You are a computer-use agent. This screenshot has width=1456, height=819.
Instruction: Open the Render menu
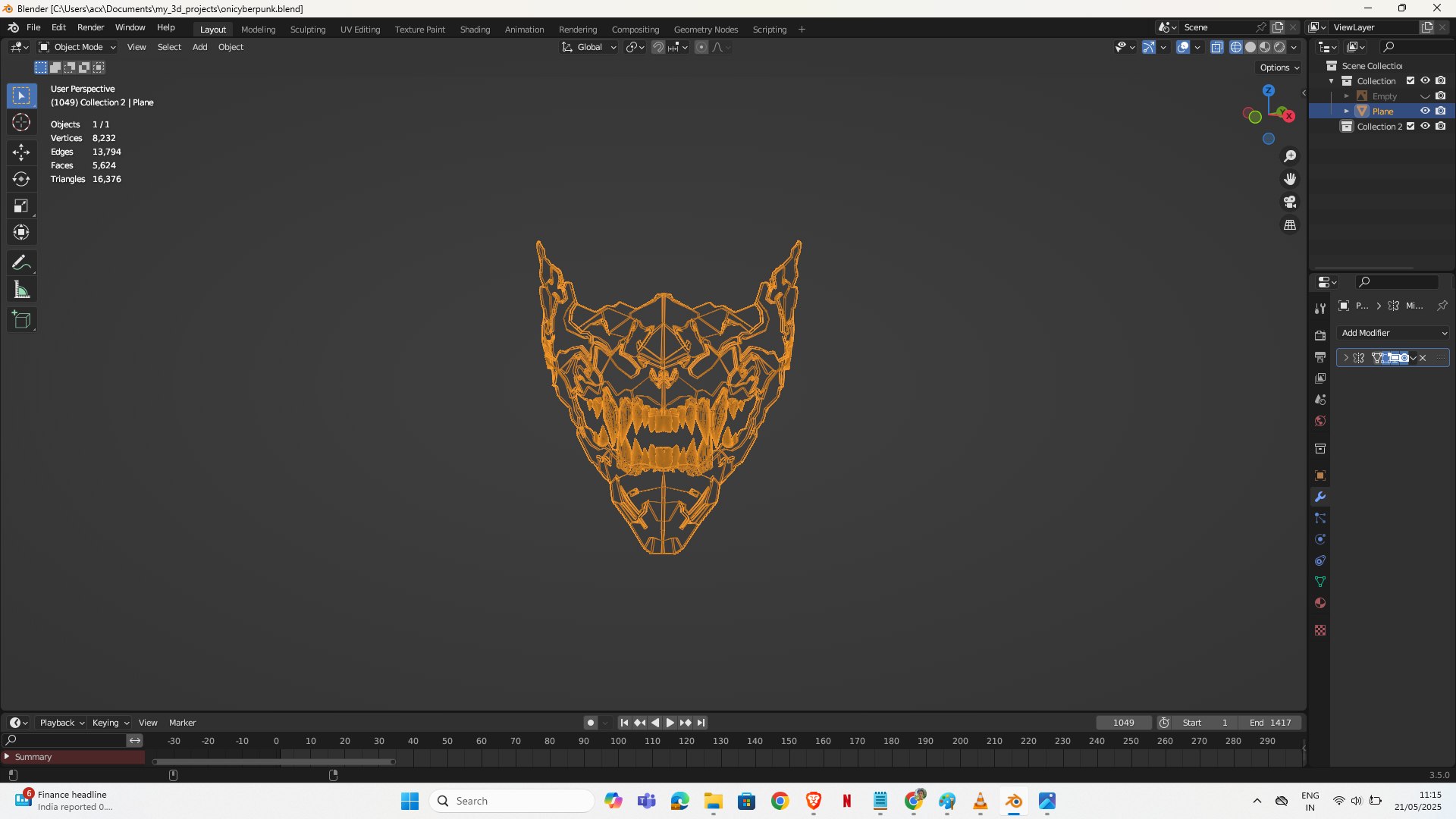pyautogui.click(x=90, y=27)
